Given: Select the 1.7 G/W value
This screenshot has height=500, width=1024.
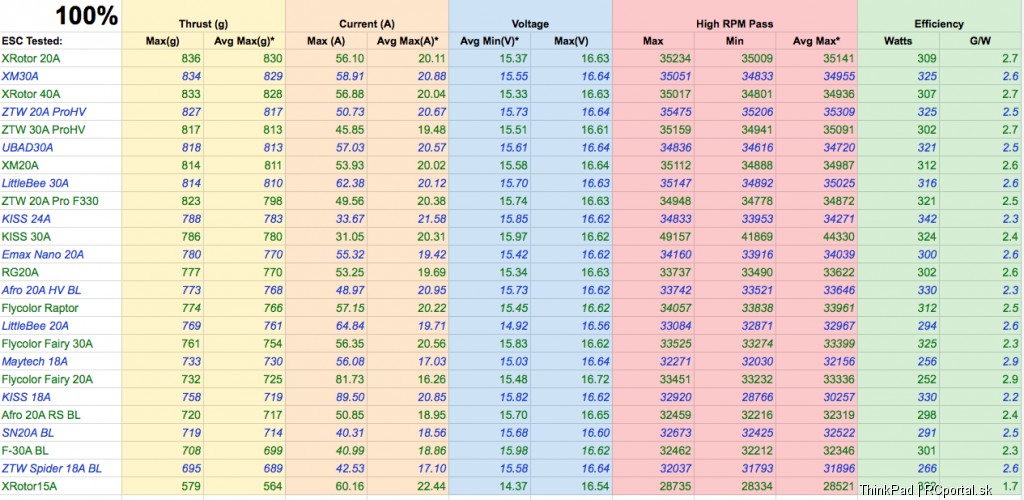Looking at the screenshot, I should 1010,486.
